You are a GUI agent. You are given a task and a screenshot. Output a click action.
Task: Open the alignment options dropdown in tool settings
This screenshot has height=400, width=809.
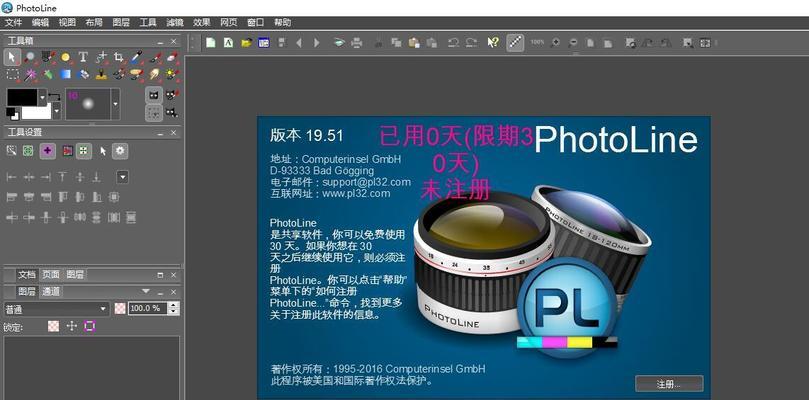click(x=122, y=178)
